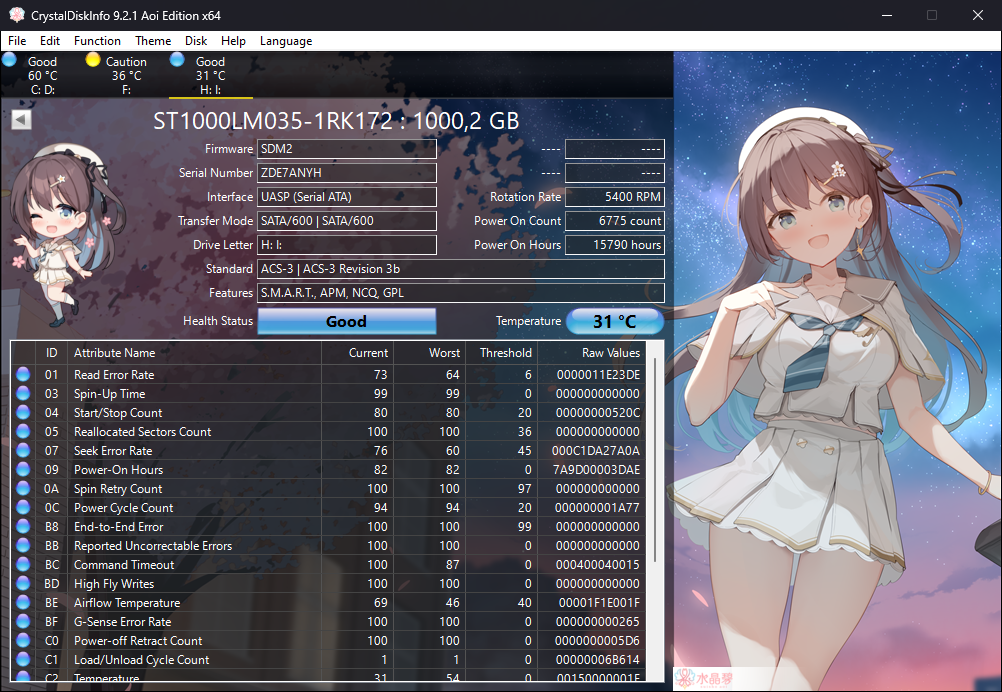
Task: Click the CrystalDiskInfo app icon in title bar
Action: [x=17, y=15]
